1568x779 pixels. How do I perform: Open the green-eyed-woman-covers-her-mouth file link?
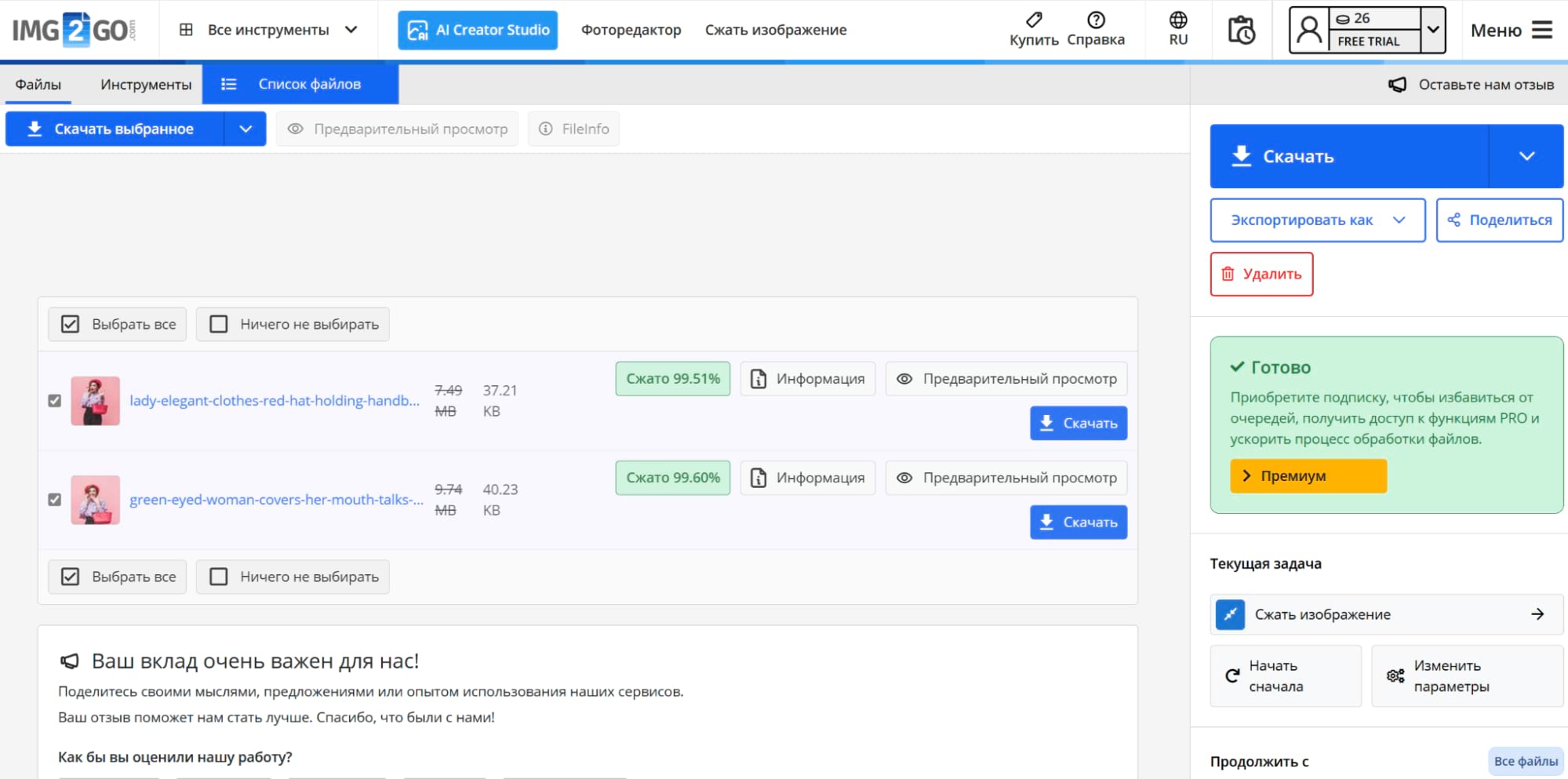(x=276, y=500)
